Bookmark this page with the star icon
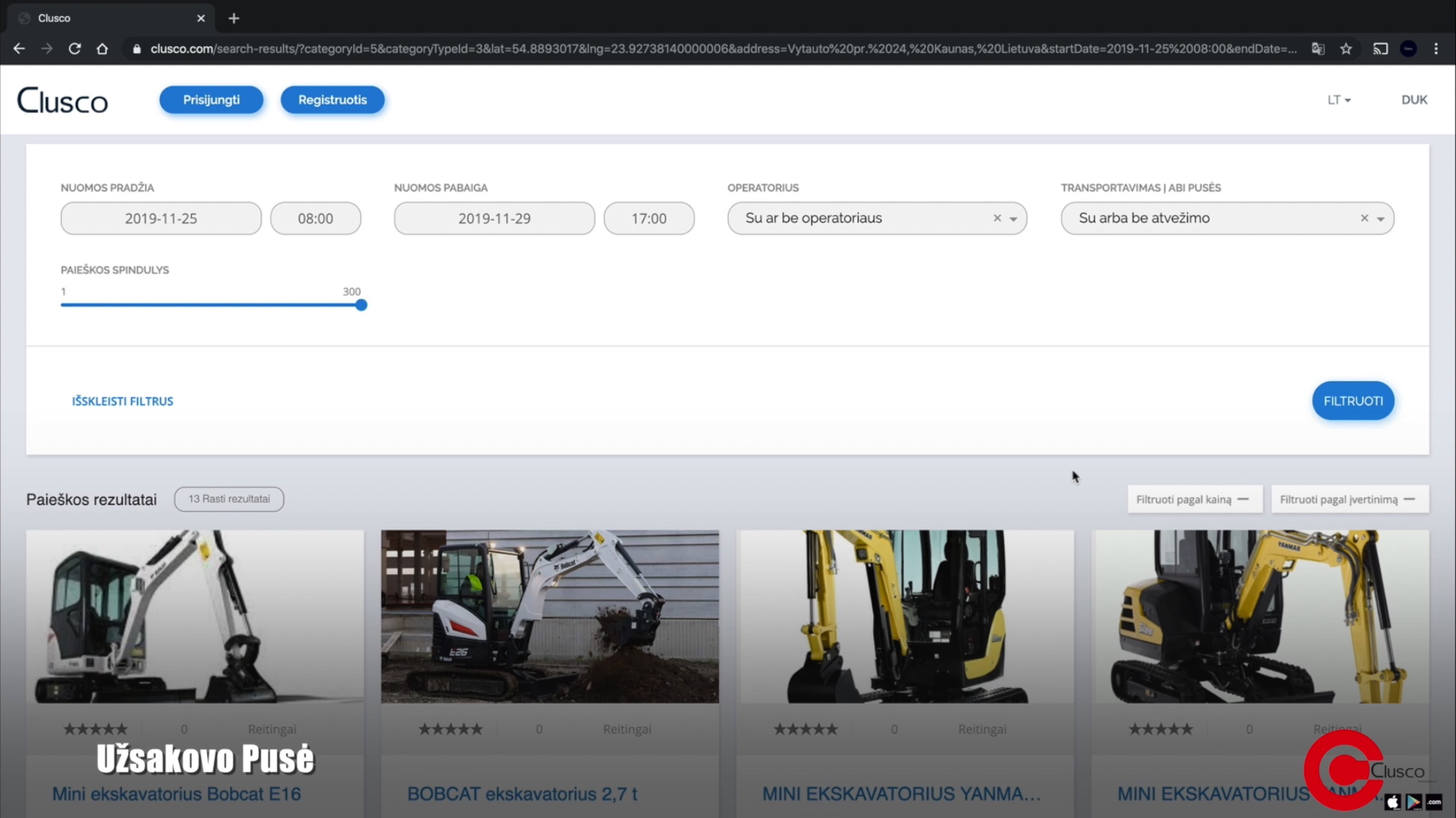The image size is (1456, 818). pos(1346,49)
